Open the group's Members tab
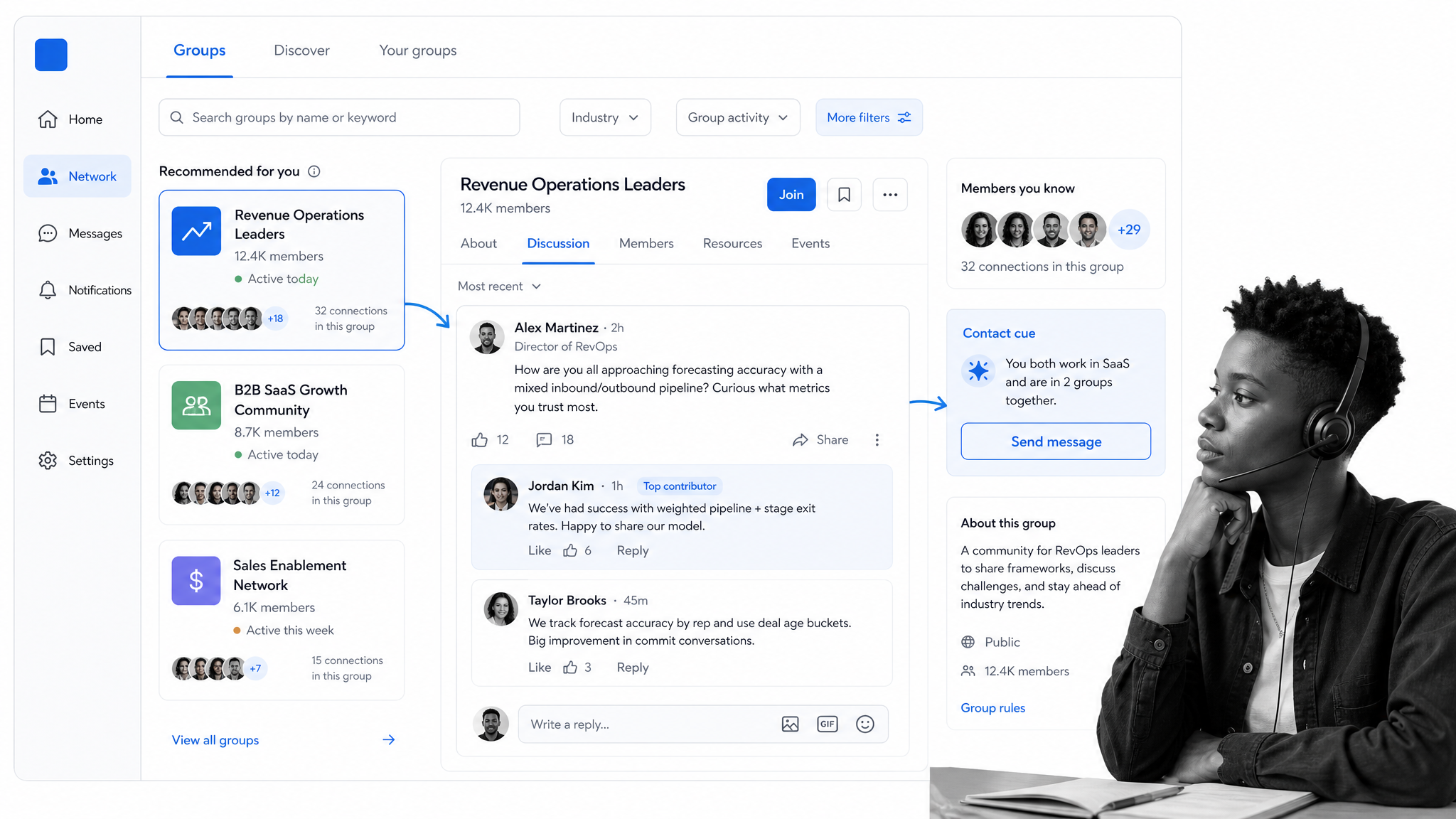 [x=646, y=243]
